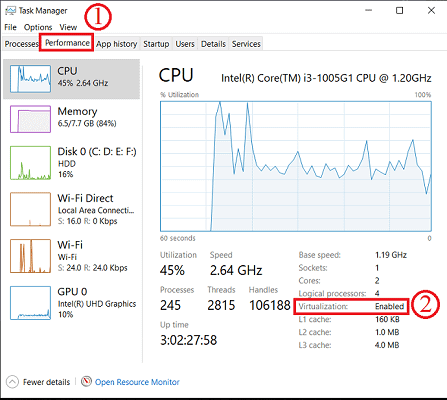The width and height of the screenshot is (447, 400).
Task: Click the Task Manager title bar icon
Action: click(10, 11)
